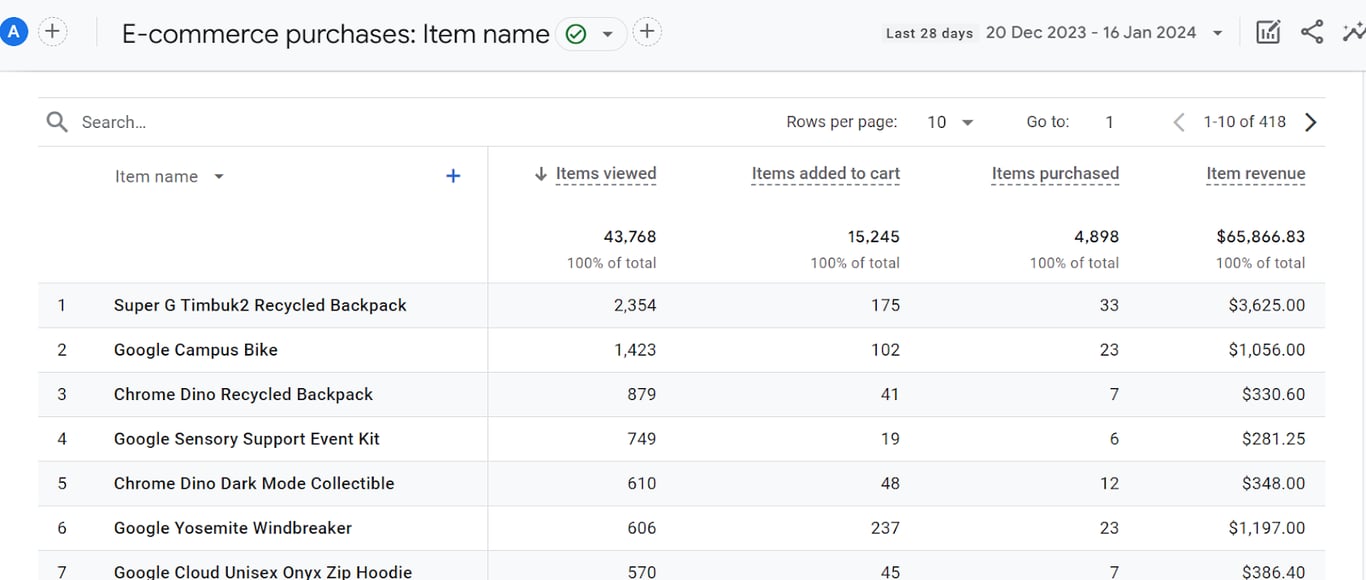The image size is (1366, 580).
Task: Share this report via share icon
Action: tap(1312, 32)
